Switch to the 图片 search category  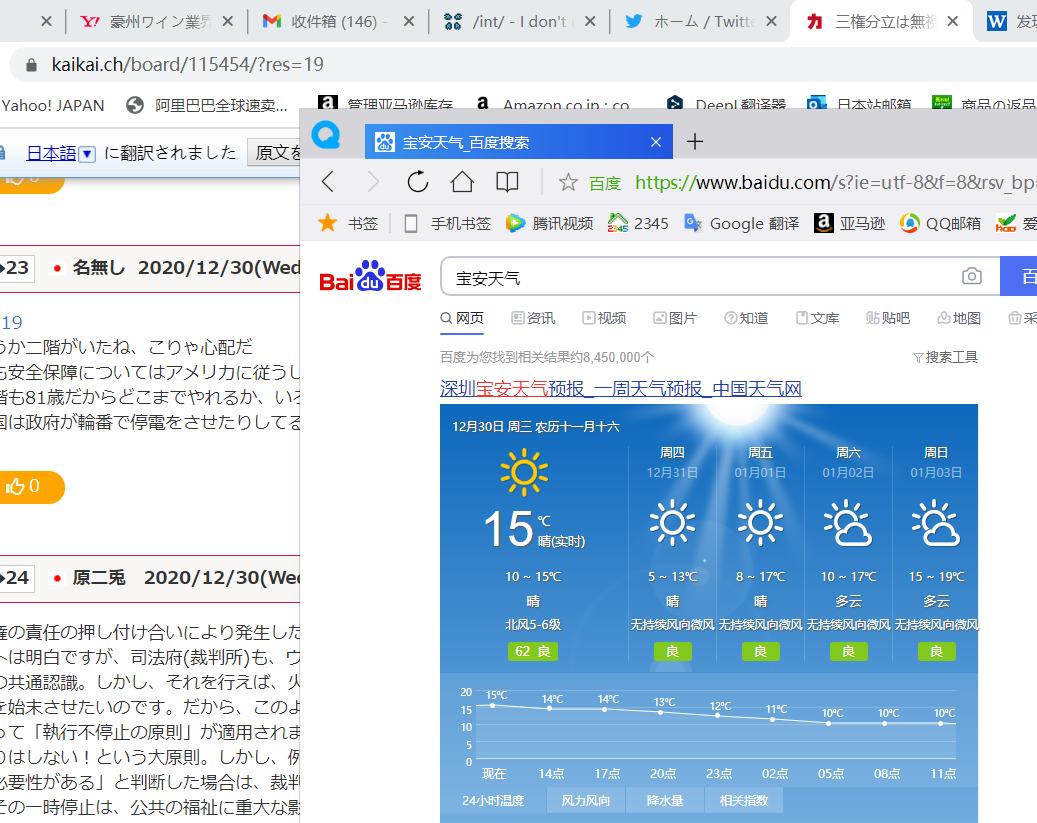(x=675, y=318)
